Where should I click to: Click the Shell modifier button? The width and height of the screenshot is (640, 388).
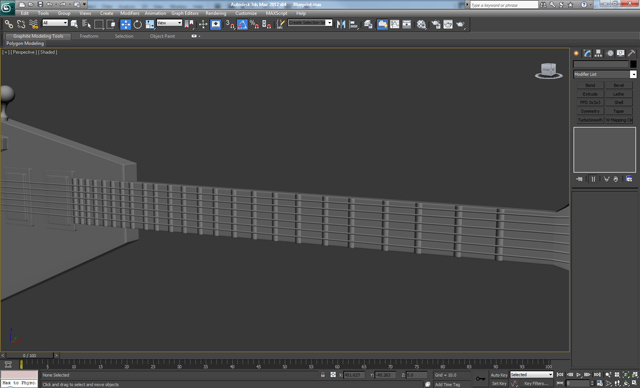pos(619,102)
